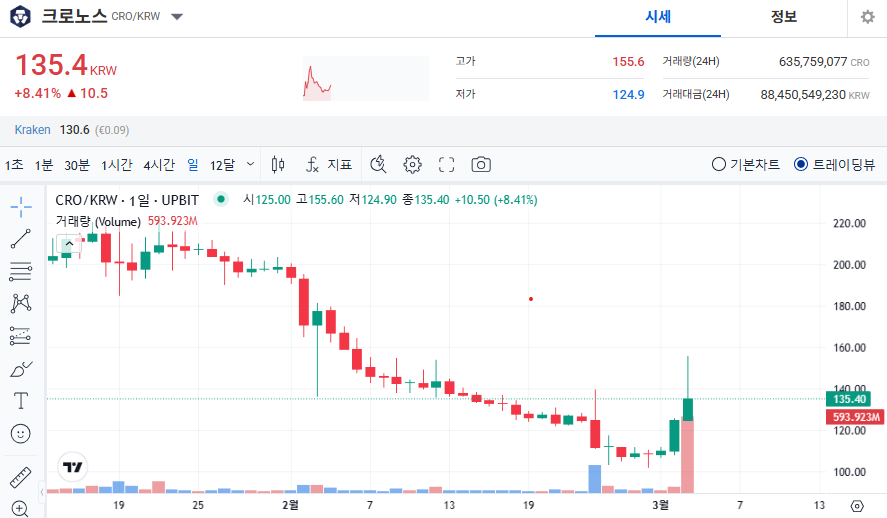Image resolution: width=887 pixels, height=518 pixels.
Task: Click the 크로노스 coin name heading
Action: 74,16
